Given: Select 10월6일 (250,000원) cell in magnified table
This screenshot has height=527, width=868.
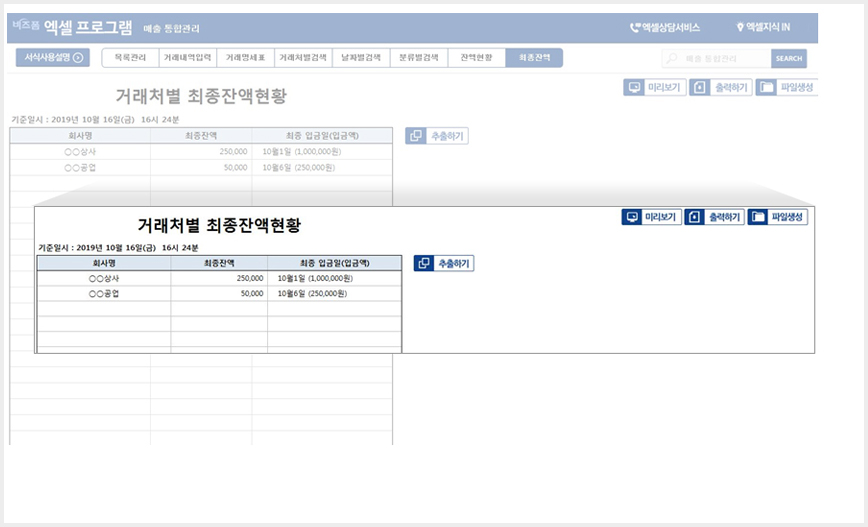Looking at the screenshot, I should pos(334,293).
